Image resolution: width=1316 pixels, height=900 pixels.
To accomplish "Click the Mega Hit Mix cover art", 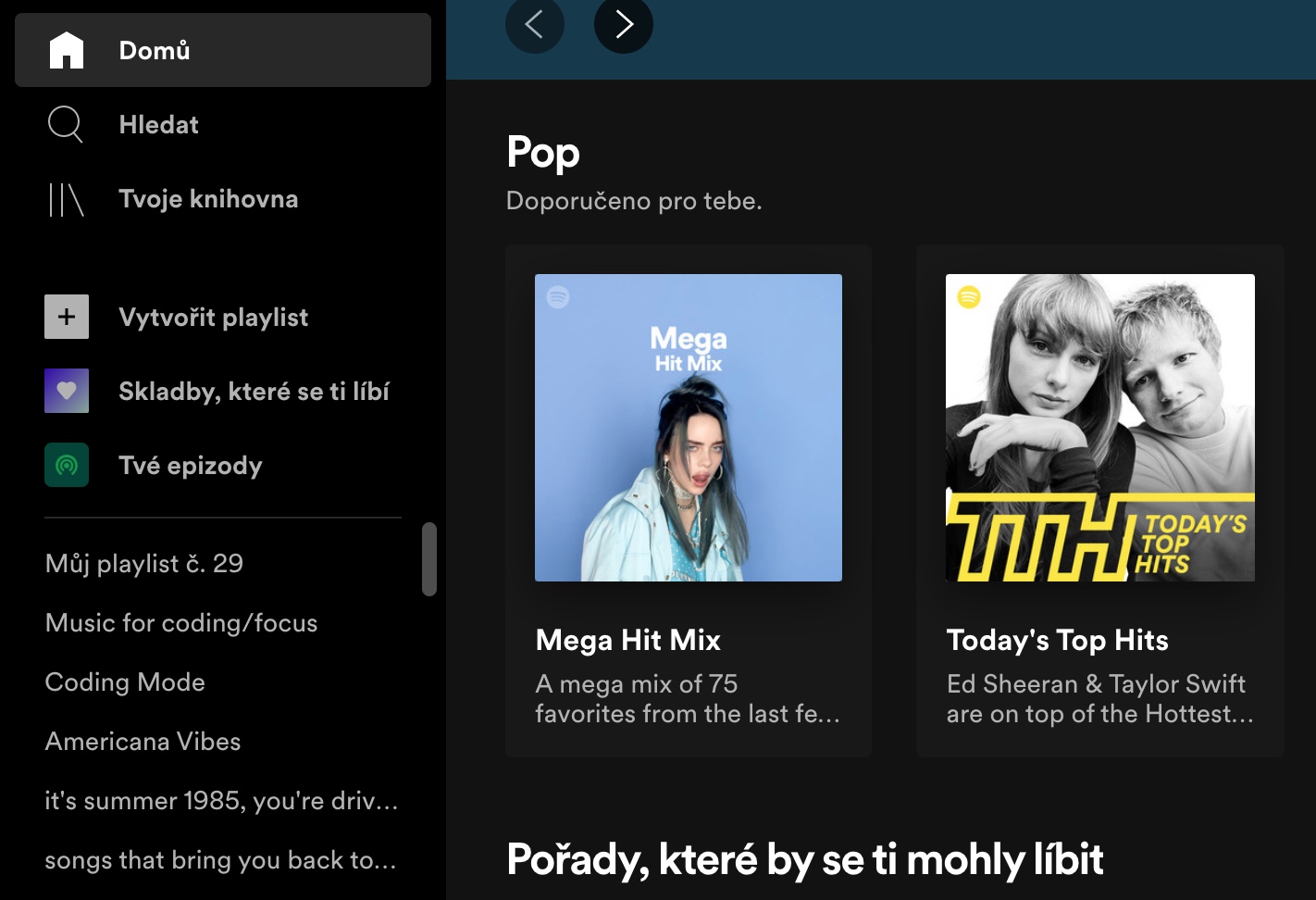I will [689, 428].
